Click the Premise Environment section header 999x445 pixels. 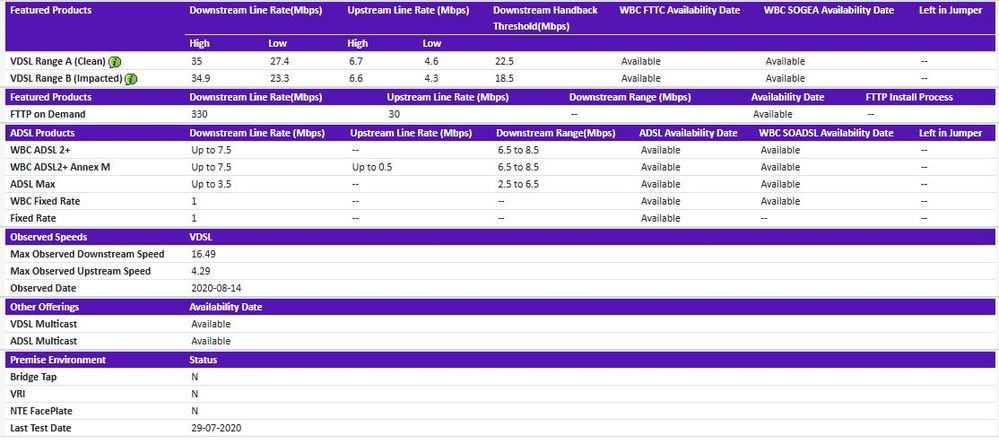point(58,359)
